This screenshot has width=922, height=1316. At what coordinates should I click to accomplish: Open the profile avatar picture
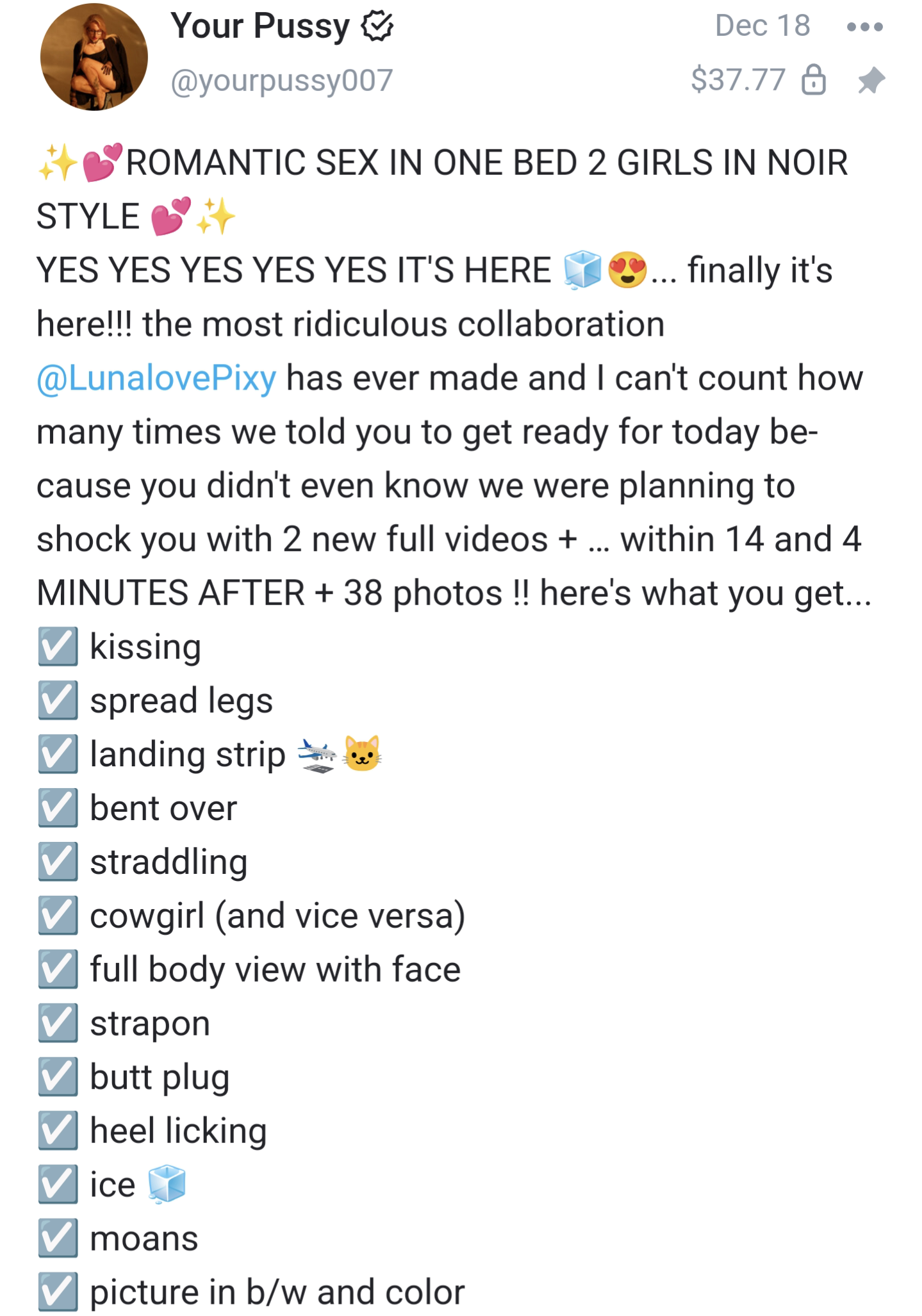94,57
